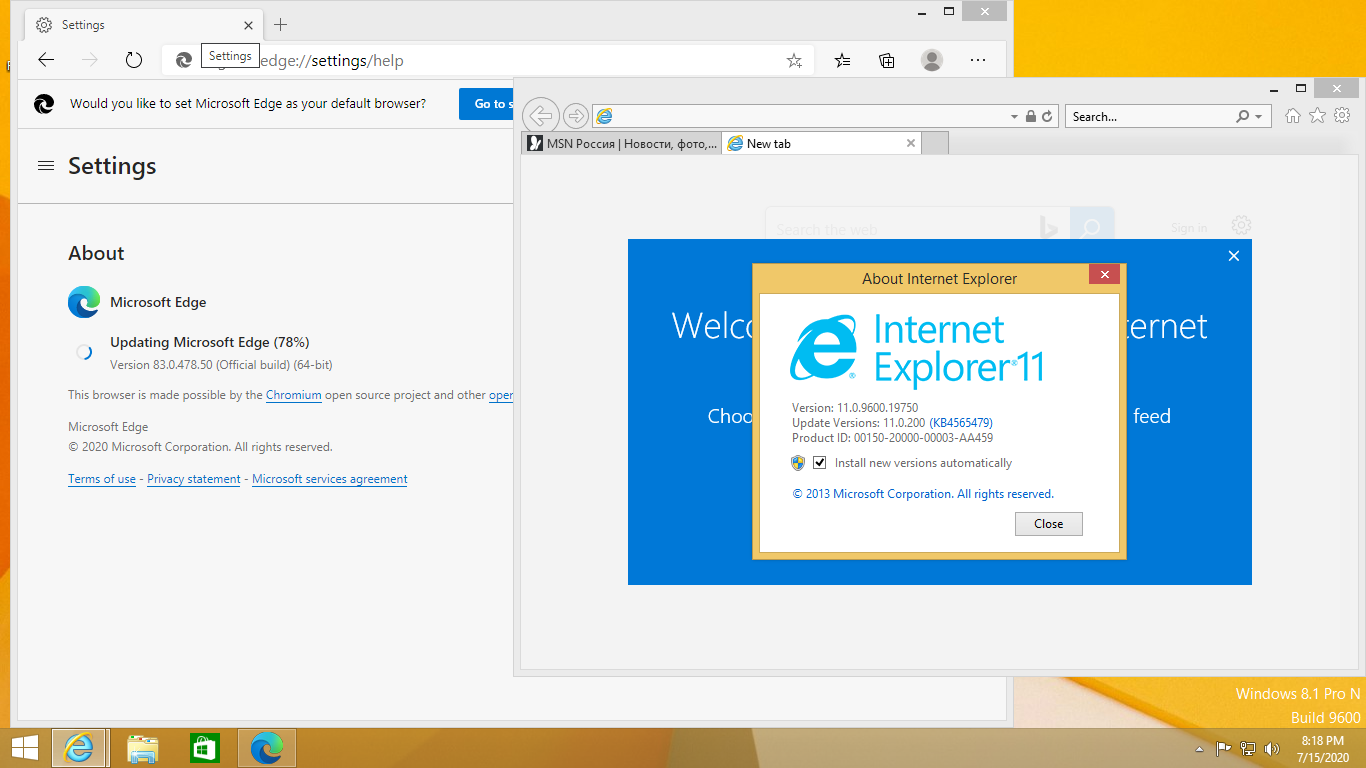Viewport: 1366px width, 768px height.
Task: Click the IE security lock icon
Action: click(x=1031, y=116)
